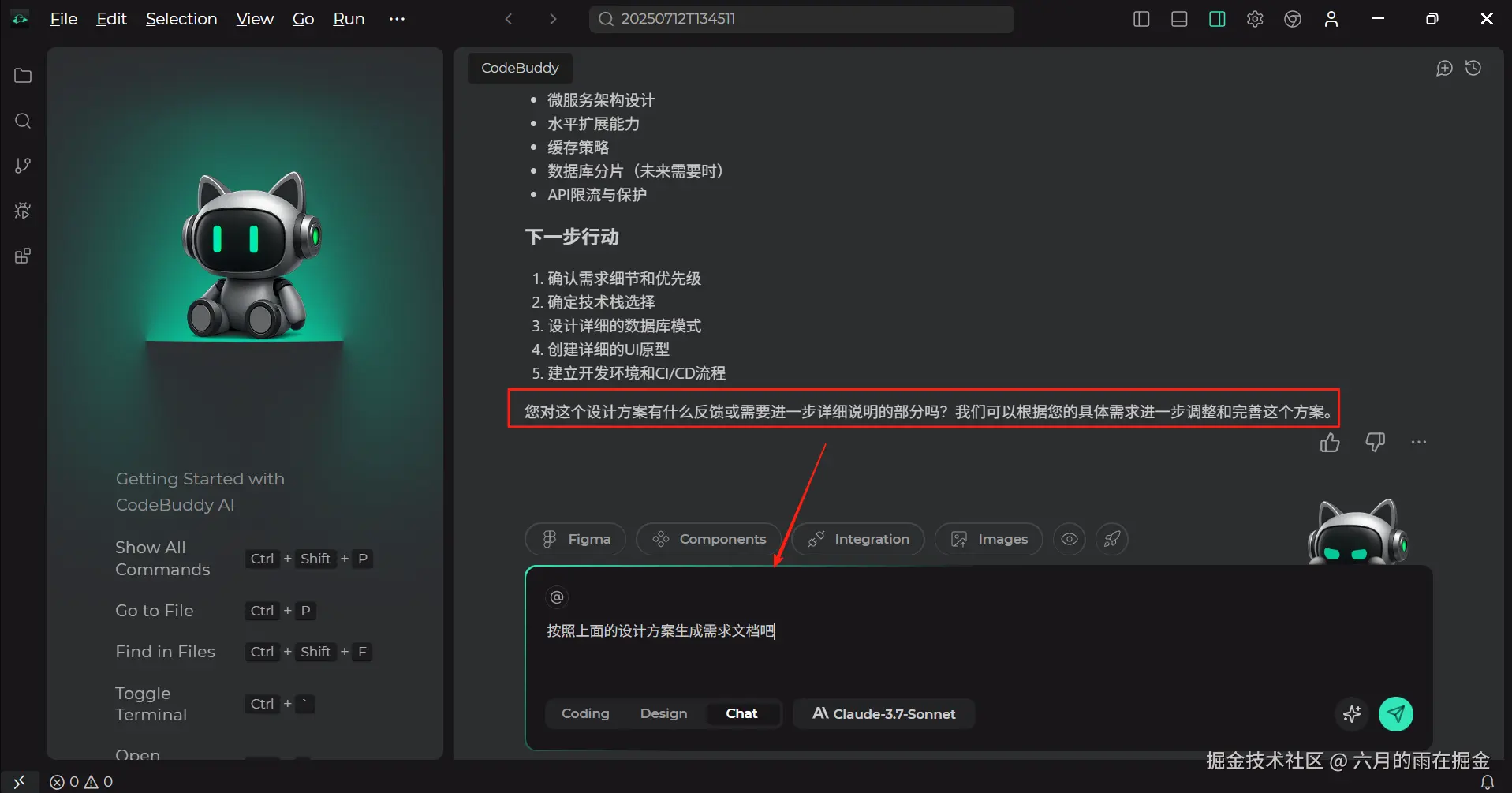The width and height of the screenshot is (1512, 793).
Task: Open the Explorer folder icon in sidebar
Action: click(x=23, y=76)
